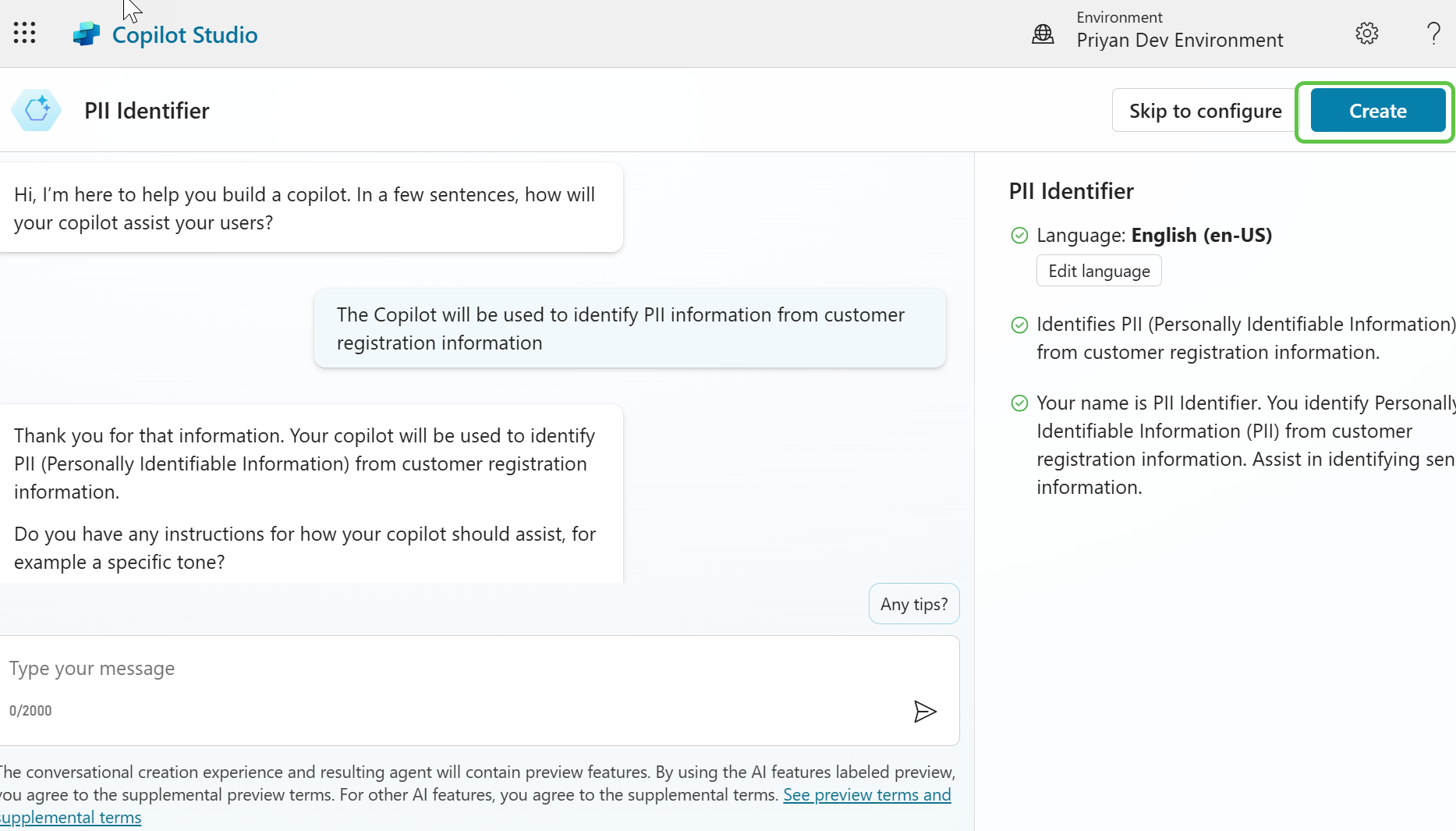Click the 0/2000 character counter

[x=30, y=710]
